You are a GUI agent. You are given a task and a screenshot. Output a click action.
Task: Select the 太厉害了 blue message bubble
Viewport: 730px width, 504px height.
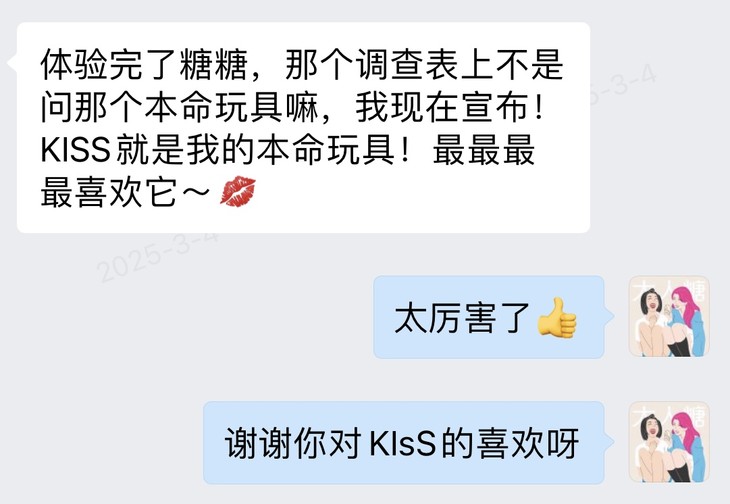pos(489,317)
